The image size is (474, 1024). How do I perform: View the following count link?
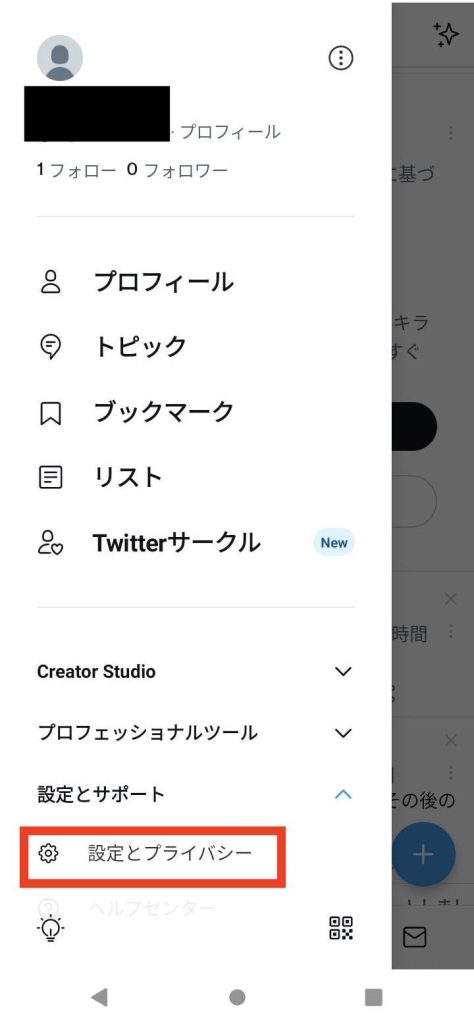(76, 171)
